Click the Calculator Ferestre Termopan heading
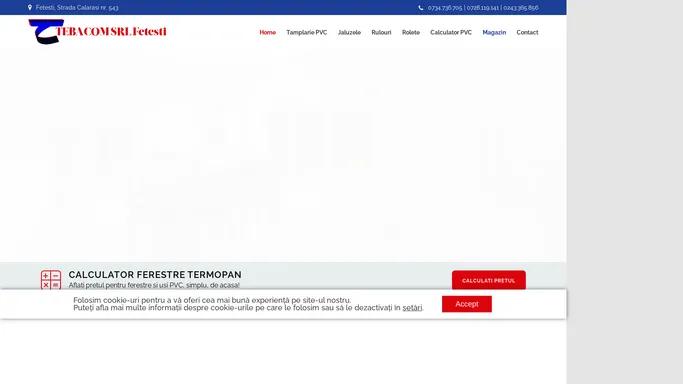 [x=155, y=275]
